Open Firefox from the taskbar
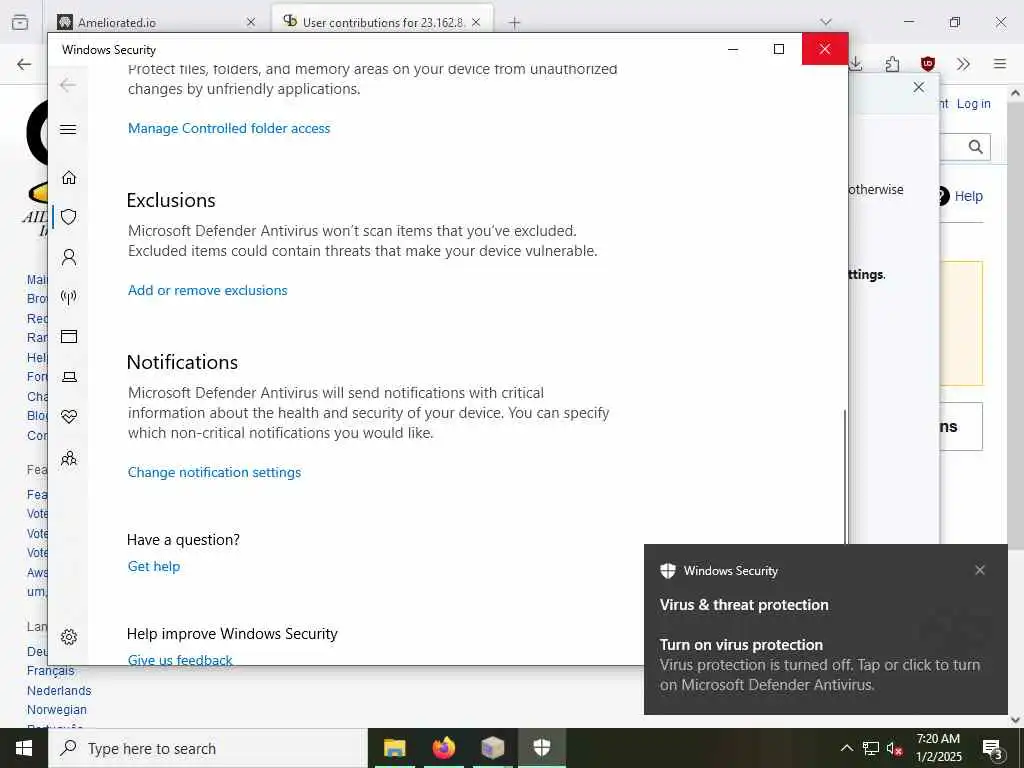Image resolution: width=1024 pixels, height=768 pixels. (x=443, y=748)
